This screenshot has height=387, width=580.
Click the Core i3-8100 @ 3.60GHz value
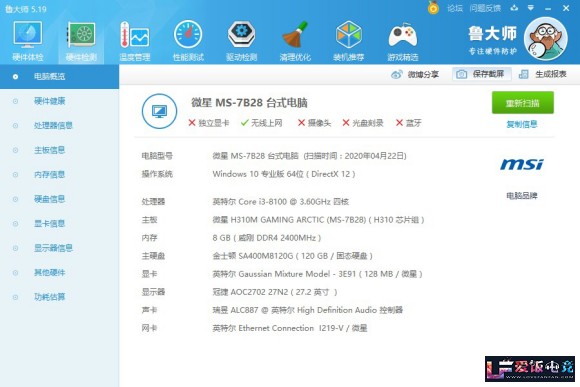[x=280, y=202]
